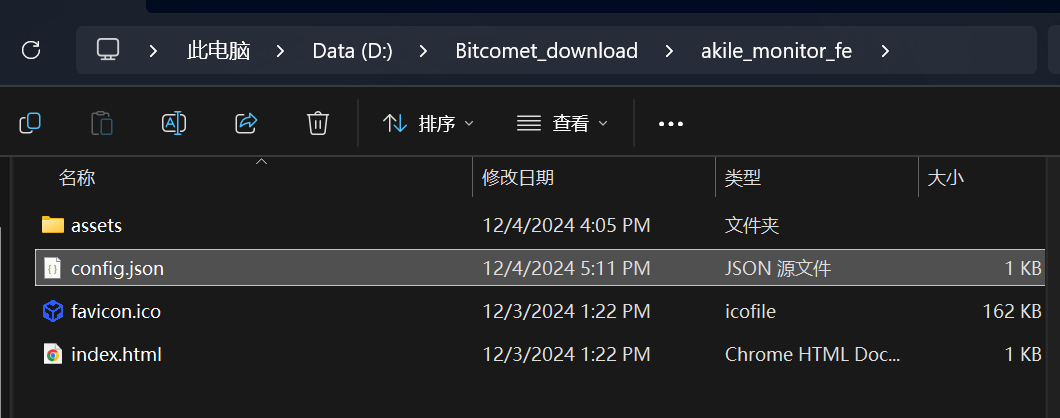Click the share icon in the toolbar
Viewport: 1060px width, 418px height.
point(246,123)
